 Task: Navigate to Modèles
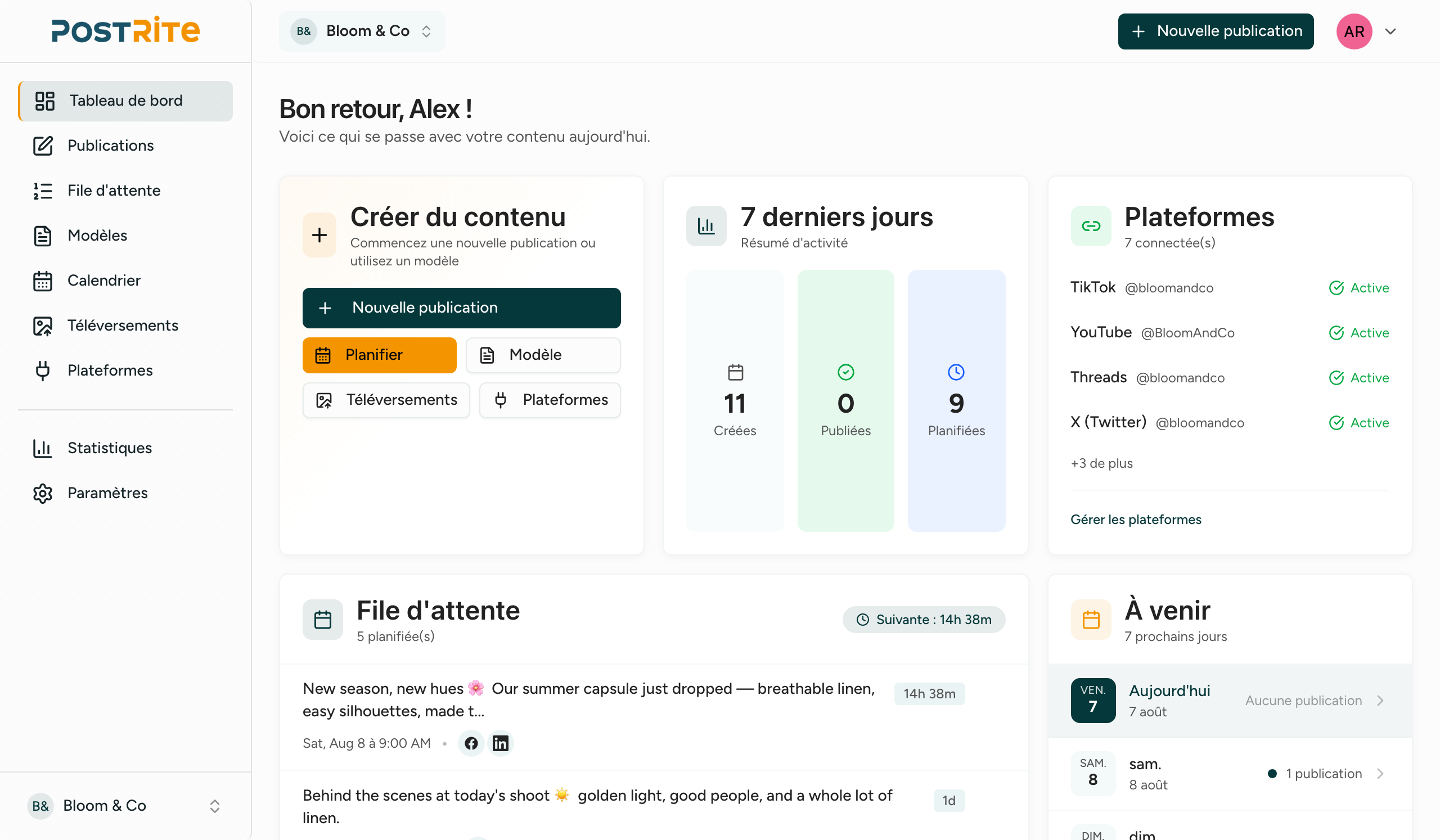tap(125, 236)
